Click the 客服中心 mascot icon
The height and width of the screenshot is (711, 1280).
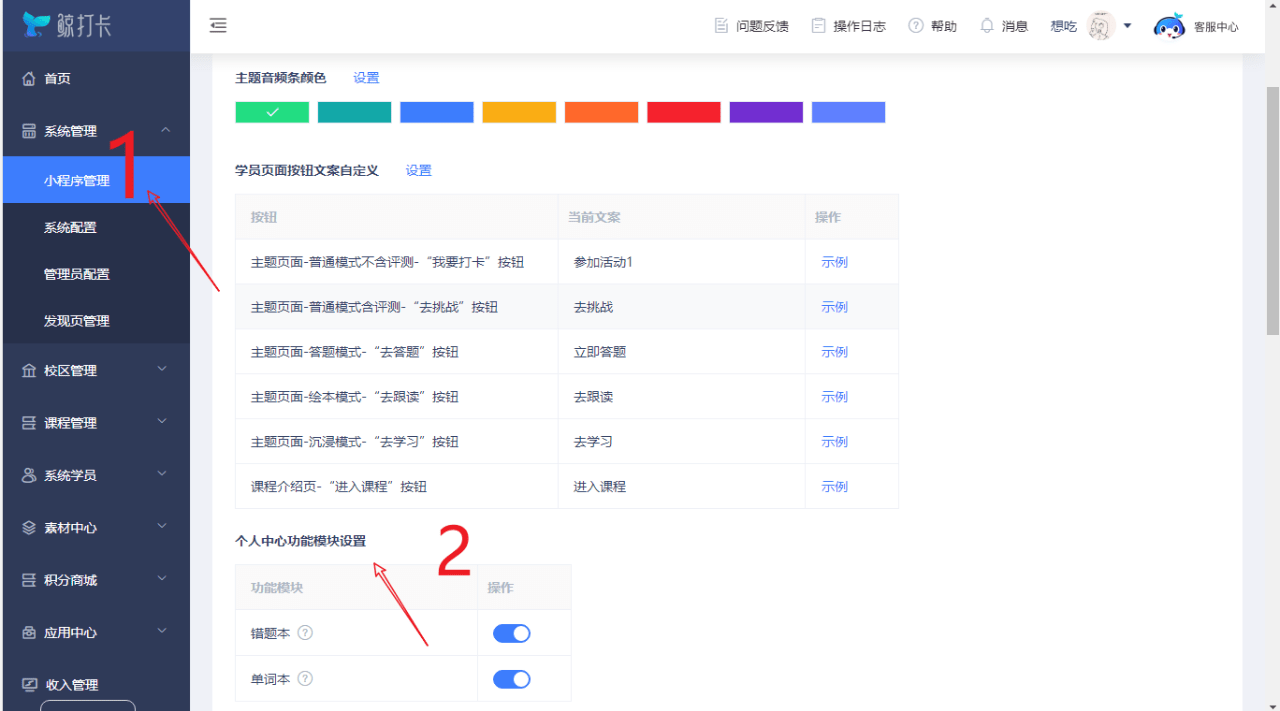[x=1169, y=26]
